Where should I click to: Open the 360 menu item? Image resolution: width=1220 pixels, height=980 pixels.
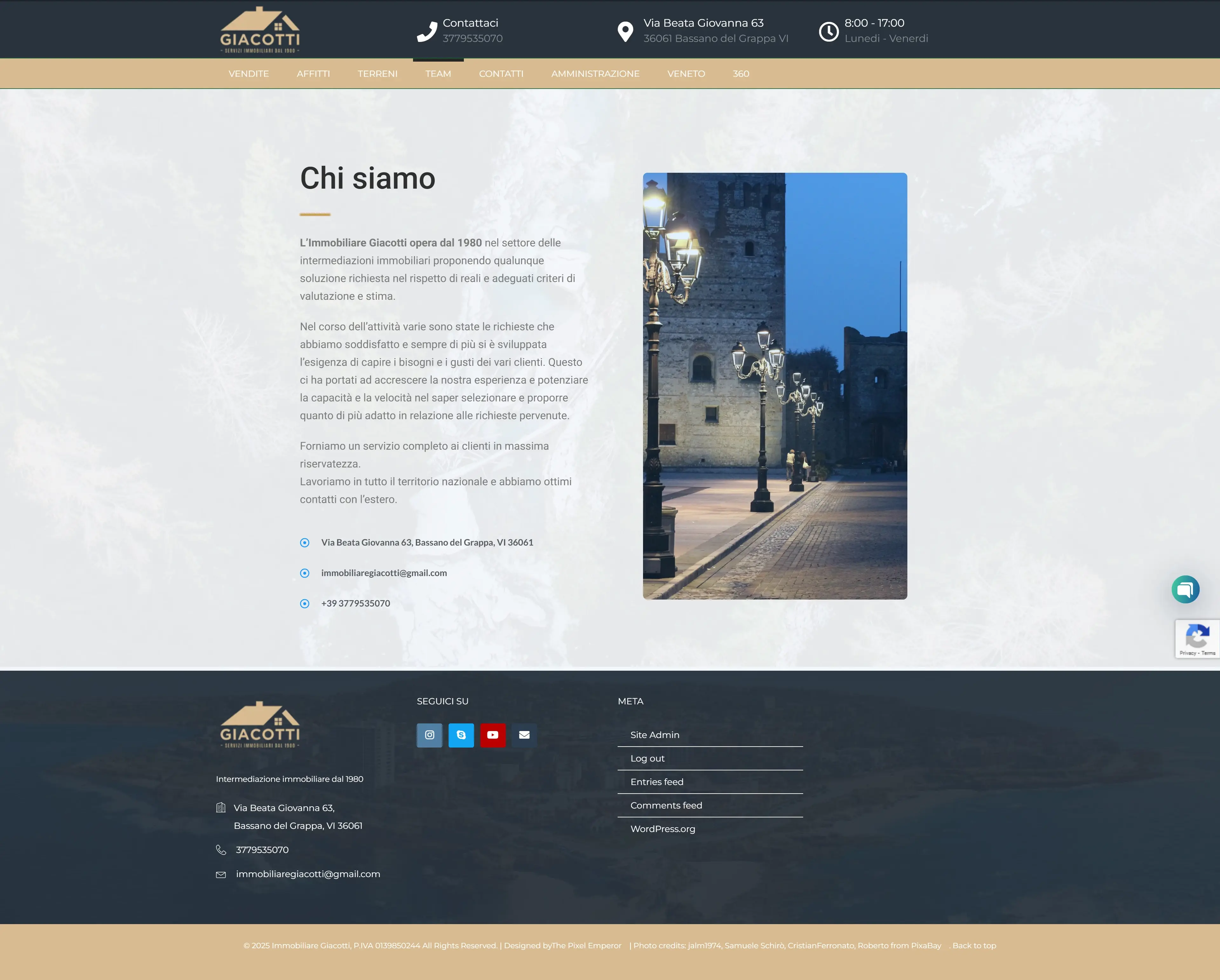pos(741,73)
